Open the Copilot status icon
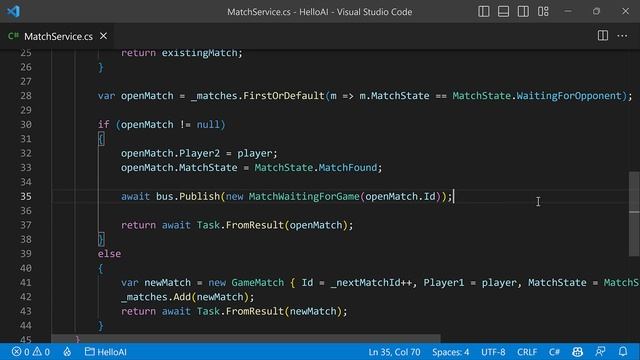 [577, 352]
